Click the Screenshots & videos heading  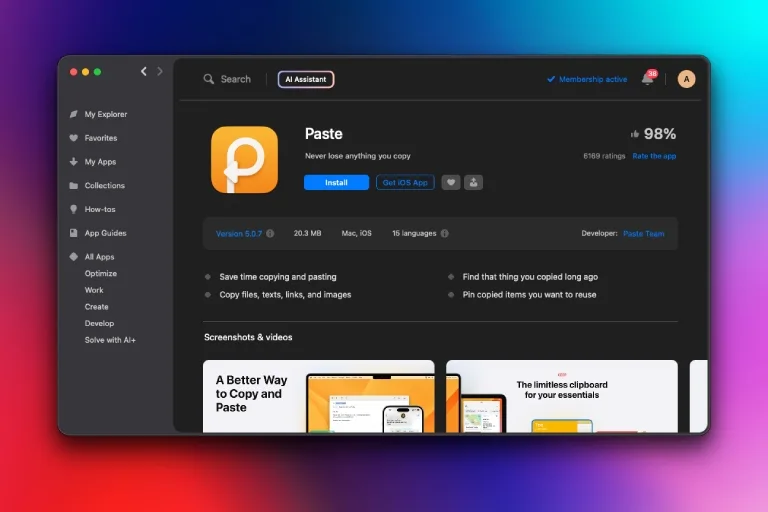pos(248,337)
